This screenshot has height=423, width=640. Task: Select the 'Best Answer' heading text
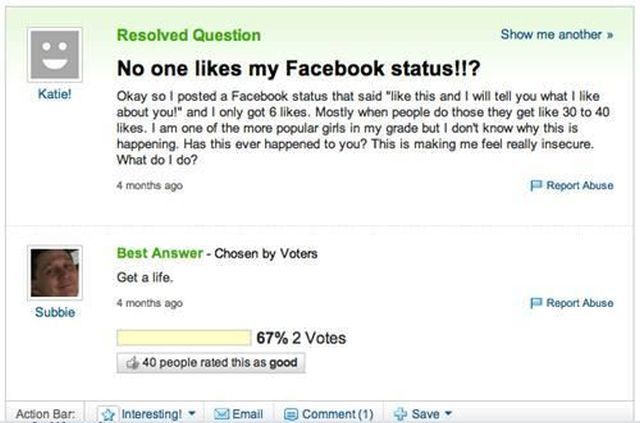click(x=160, y=251)
